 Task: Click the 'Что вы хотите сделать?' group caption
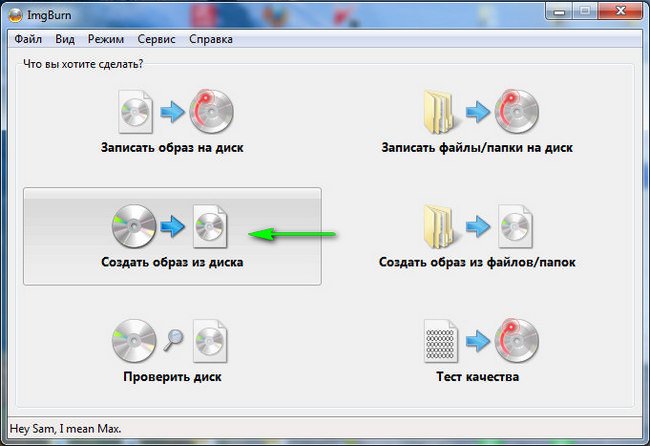tap(83, 64)
